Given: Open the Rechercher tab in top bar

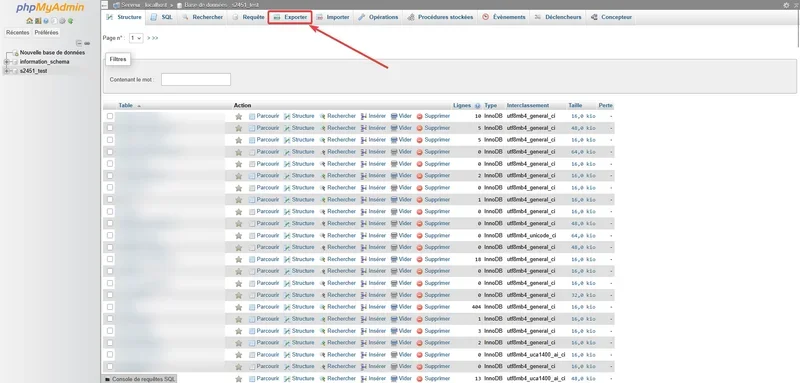Looking at the screenshot, I should 202,17.
